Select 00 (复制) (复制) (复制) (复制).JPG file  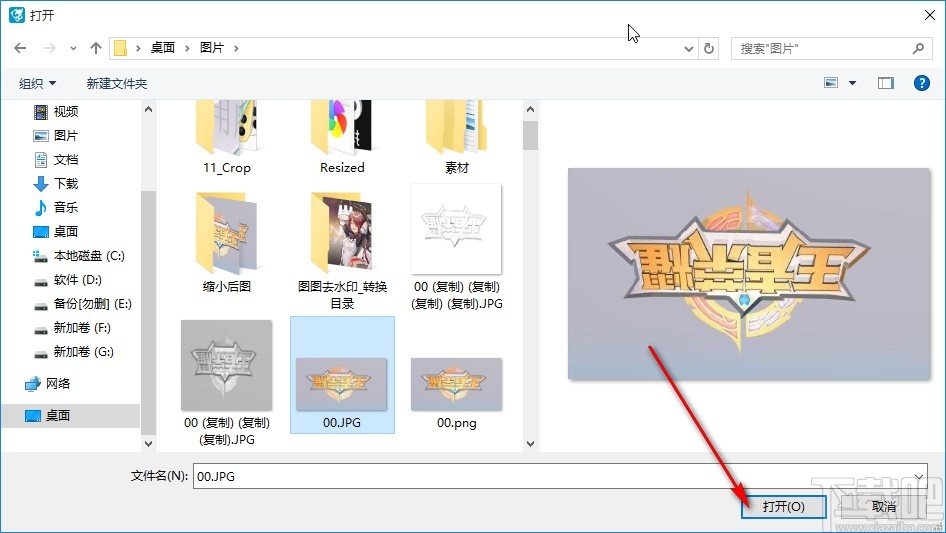[x=457, y=247]
